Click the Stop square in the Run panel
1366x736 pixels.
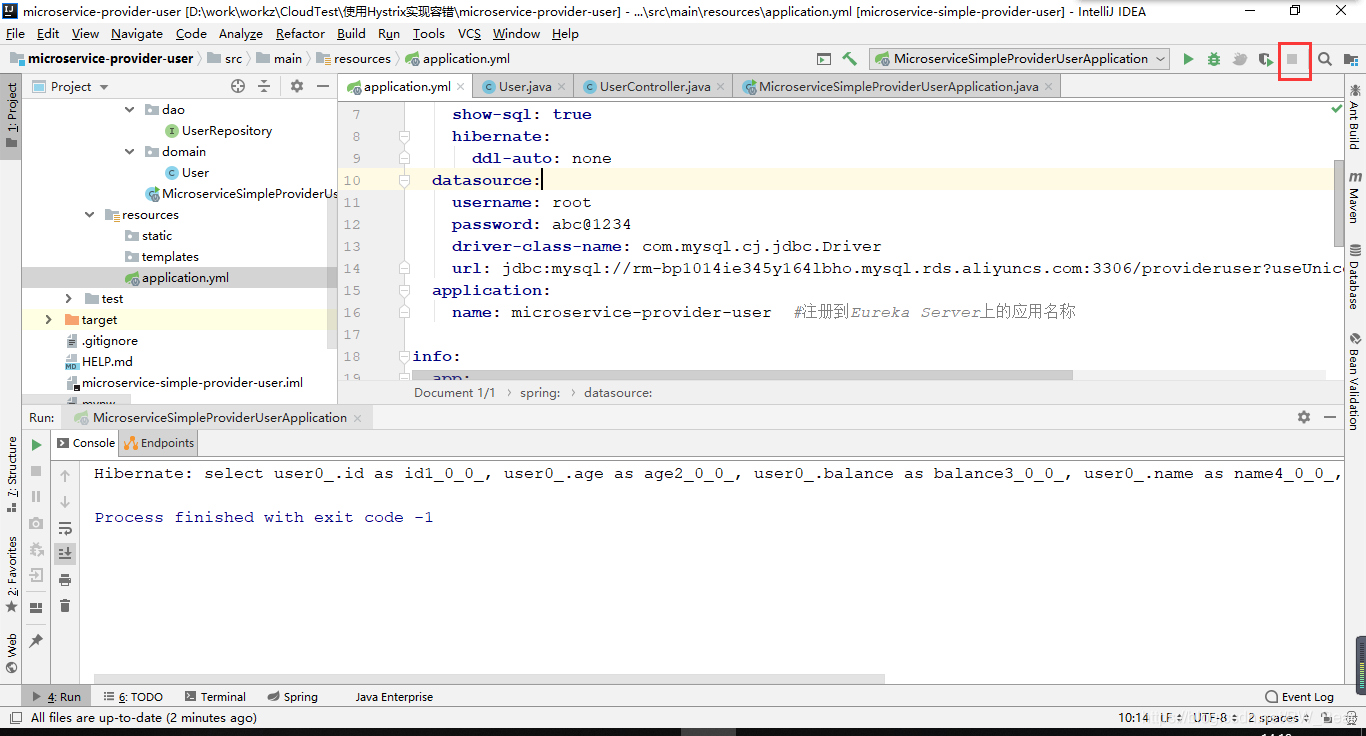36,471
